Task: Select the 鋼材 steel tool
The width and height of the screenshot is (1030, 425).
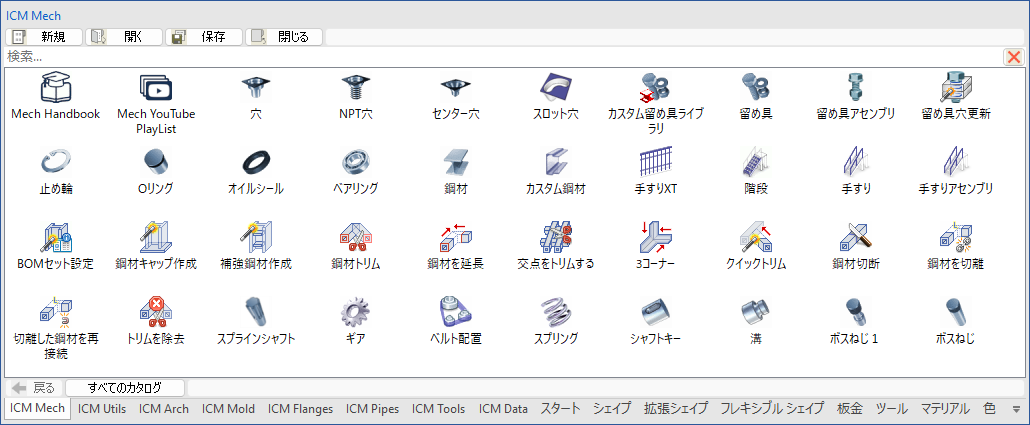Action: pos(455,162)
